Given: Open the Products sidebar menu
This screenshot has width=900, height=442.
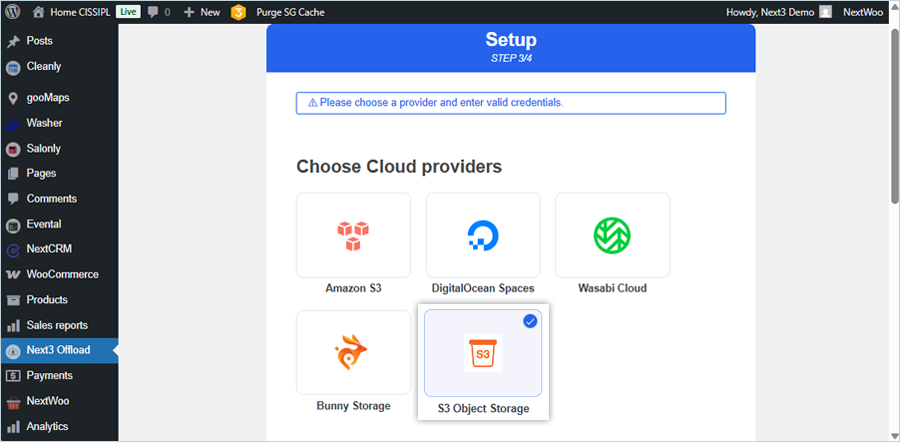Looking at the screenshot, I should click(47, 300).
